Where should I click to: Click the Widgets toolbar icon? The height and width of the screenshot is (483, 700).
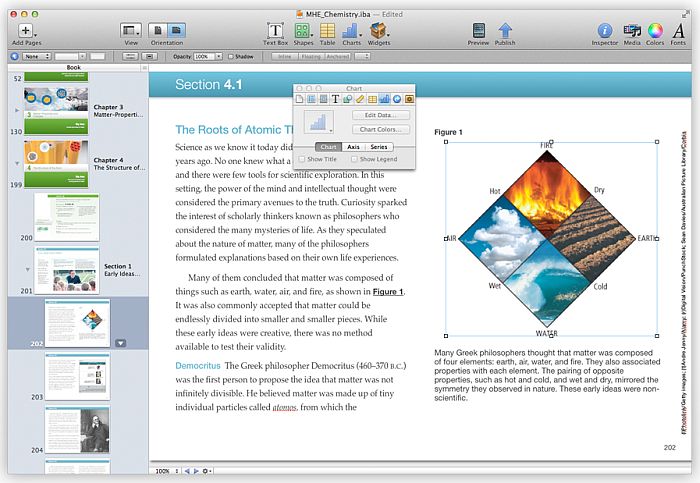379,31
